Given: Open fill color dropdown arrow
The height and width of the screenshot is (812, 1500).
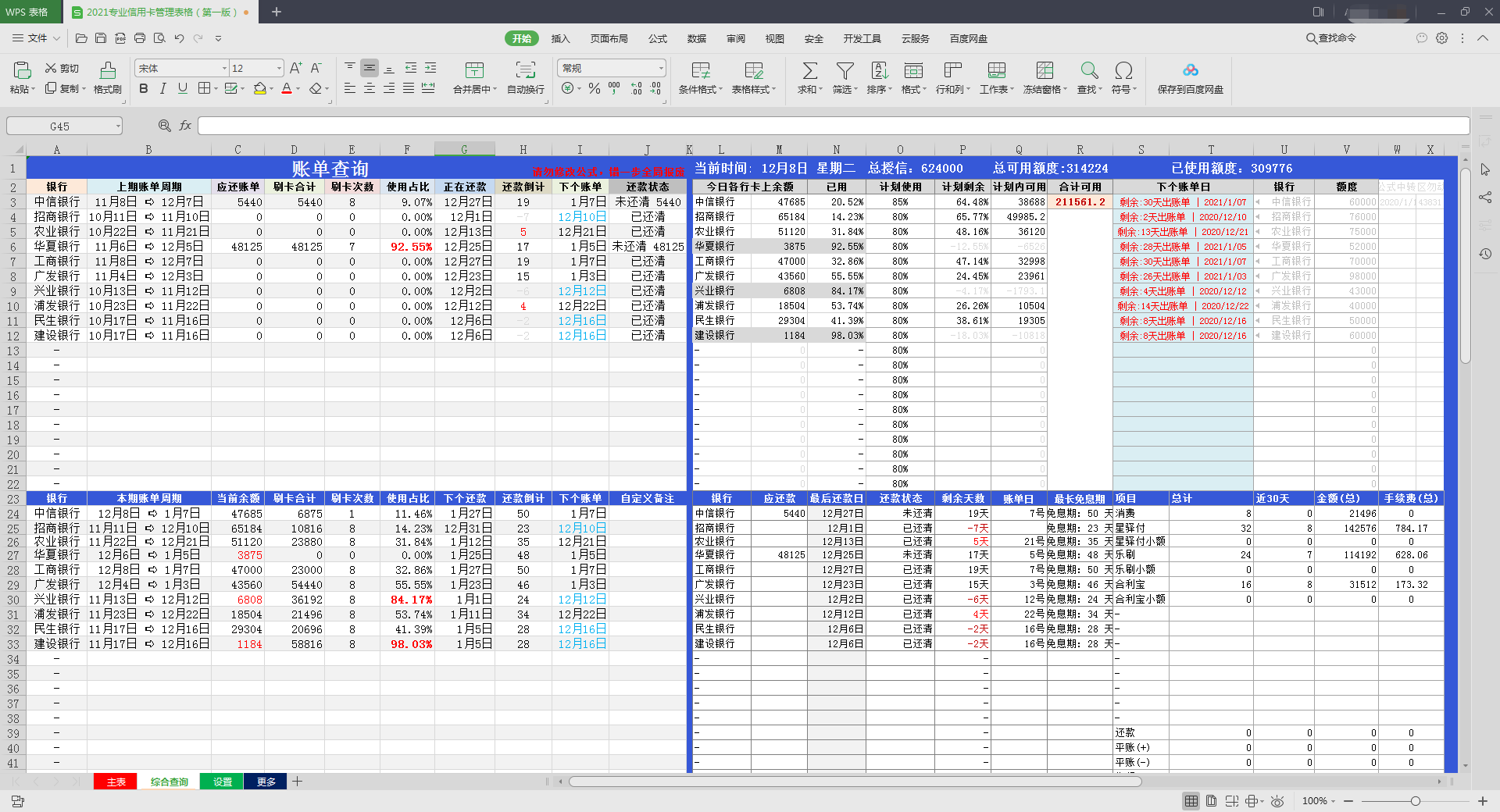Looking at the screenshot, I should click(x=271, y=89).
